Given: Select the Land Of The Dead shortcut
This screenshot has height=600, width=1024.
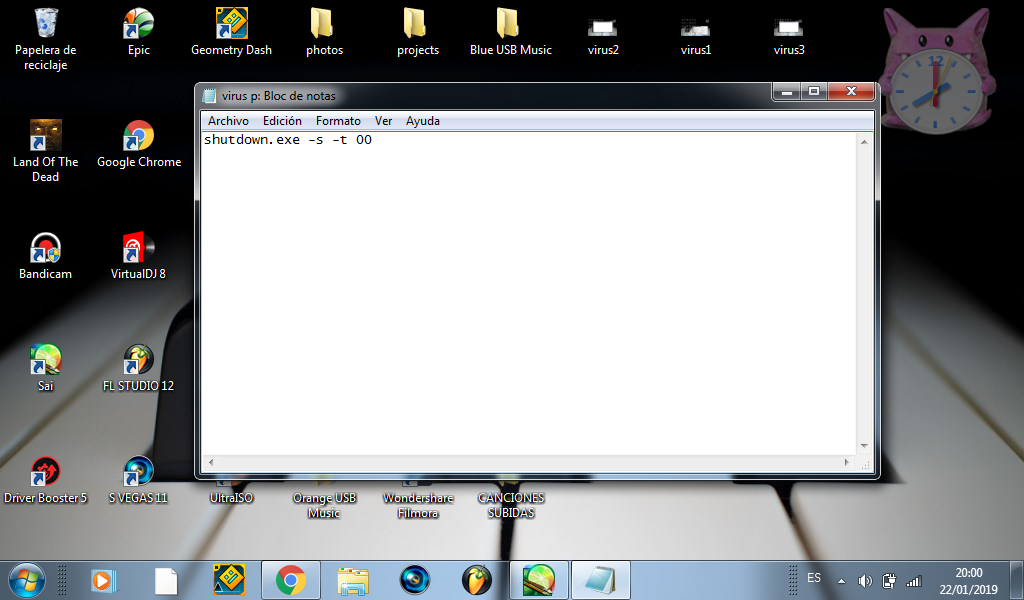Looking at the screenshot, I should coord(46,151).
